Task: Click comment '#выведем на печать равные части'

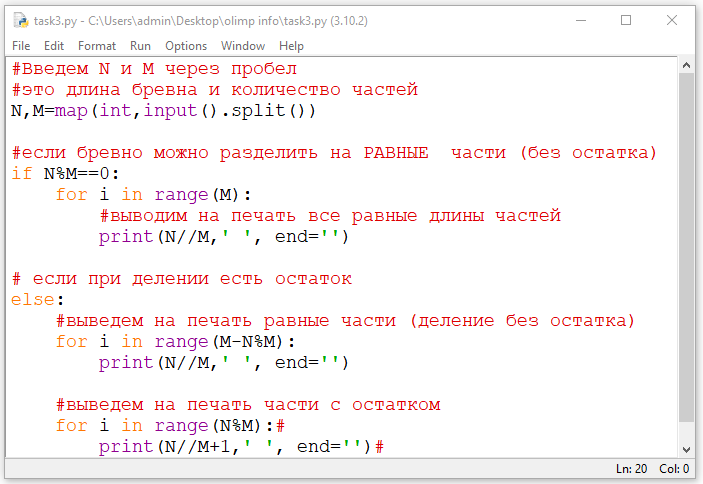Action: [345, 320]
